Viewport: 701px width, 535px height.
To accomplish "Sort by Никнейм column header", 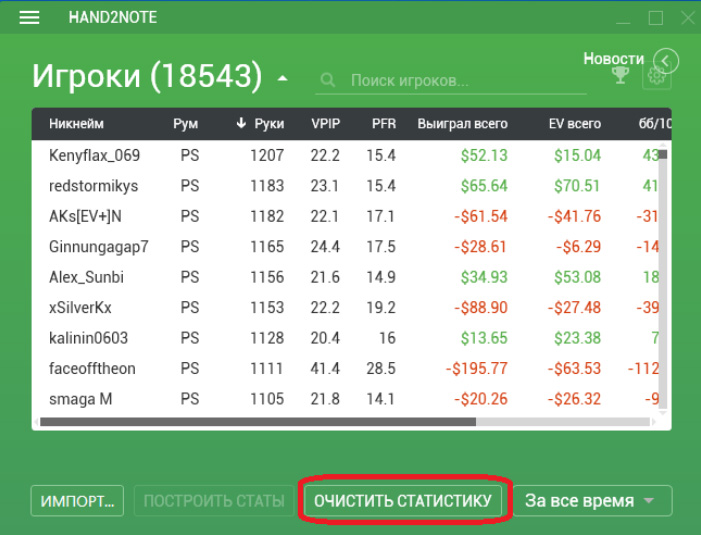I will tap(76, 124).
